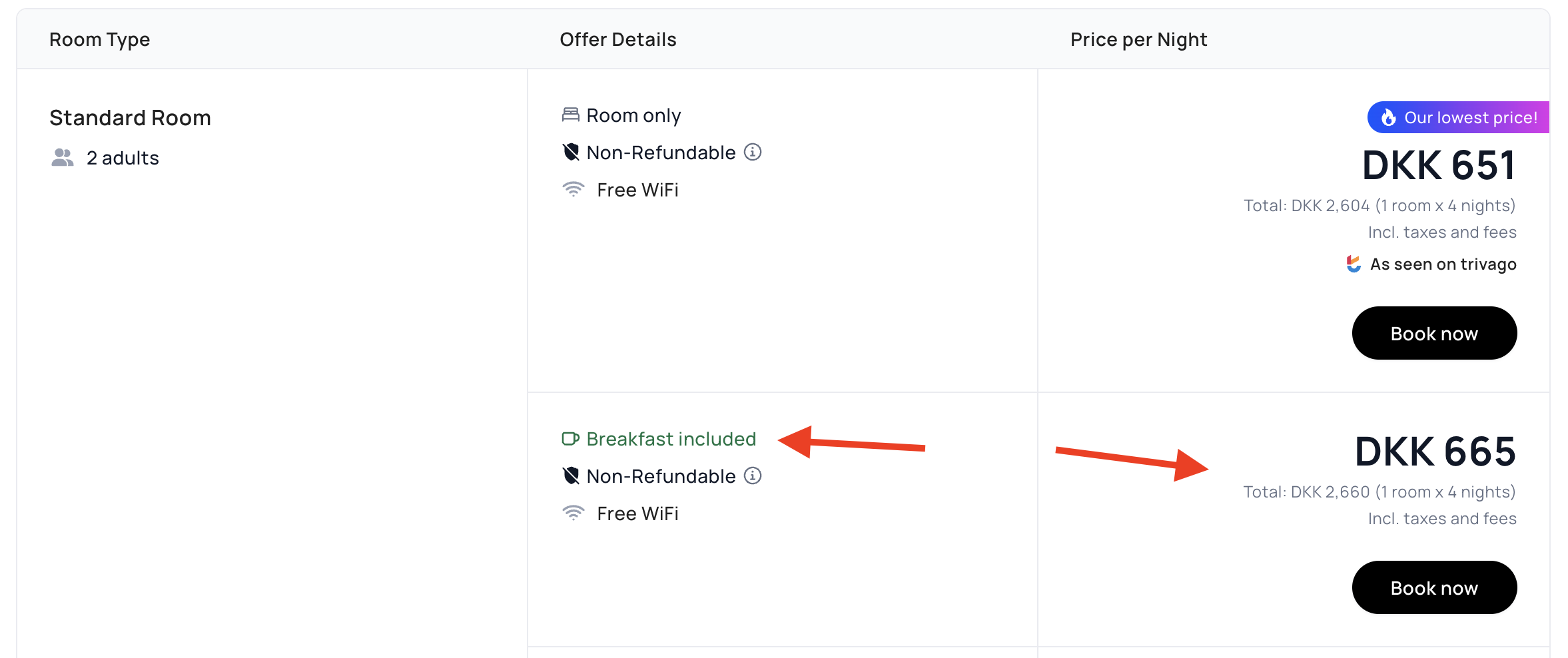Viewport: 1568px width, 658px height.
Task: Click the WiFi icon in the Room only offer
Action: point(573,190)
